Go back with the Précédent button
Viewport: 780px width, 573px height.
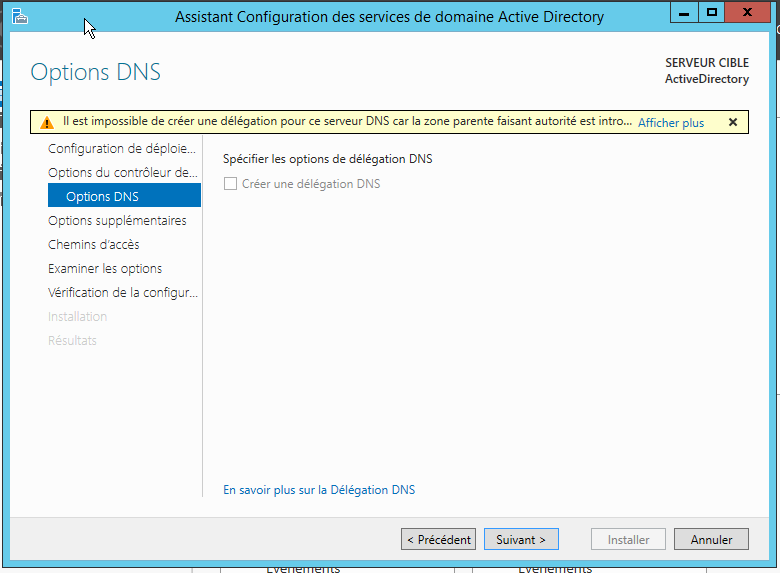pyautogui.click(x=438, y=539)
